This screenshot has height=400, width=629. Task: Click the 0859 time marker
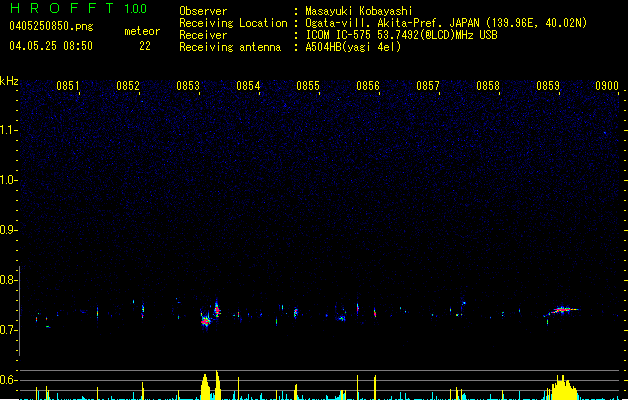(548, 86)
